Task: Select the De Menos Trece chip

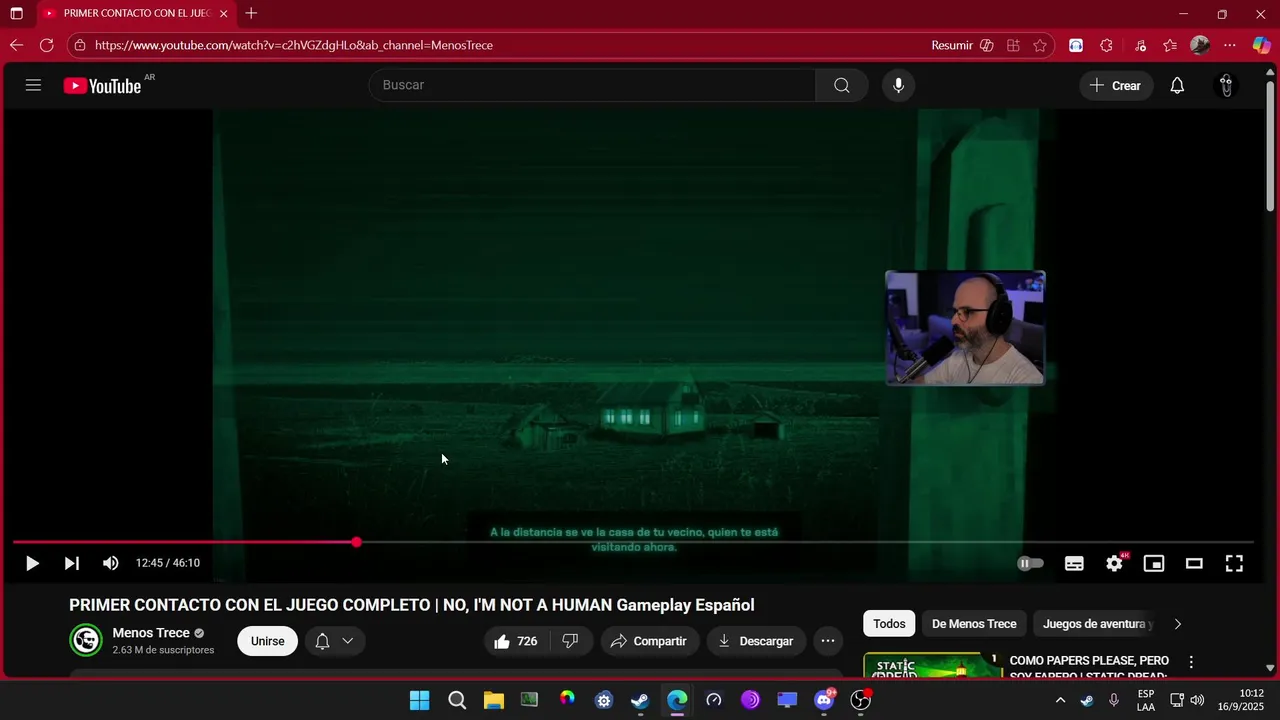Action: coord(974,623)
